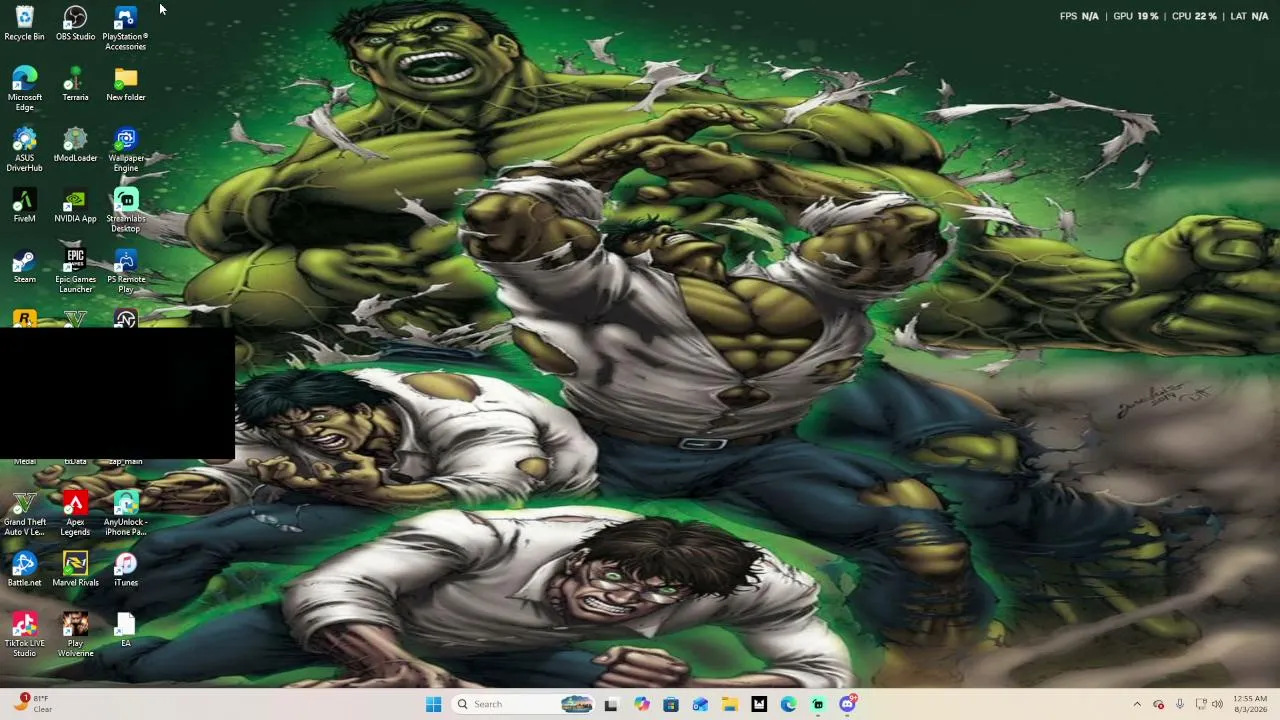Select the ASUS DriverHub icon

(24, 150)
